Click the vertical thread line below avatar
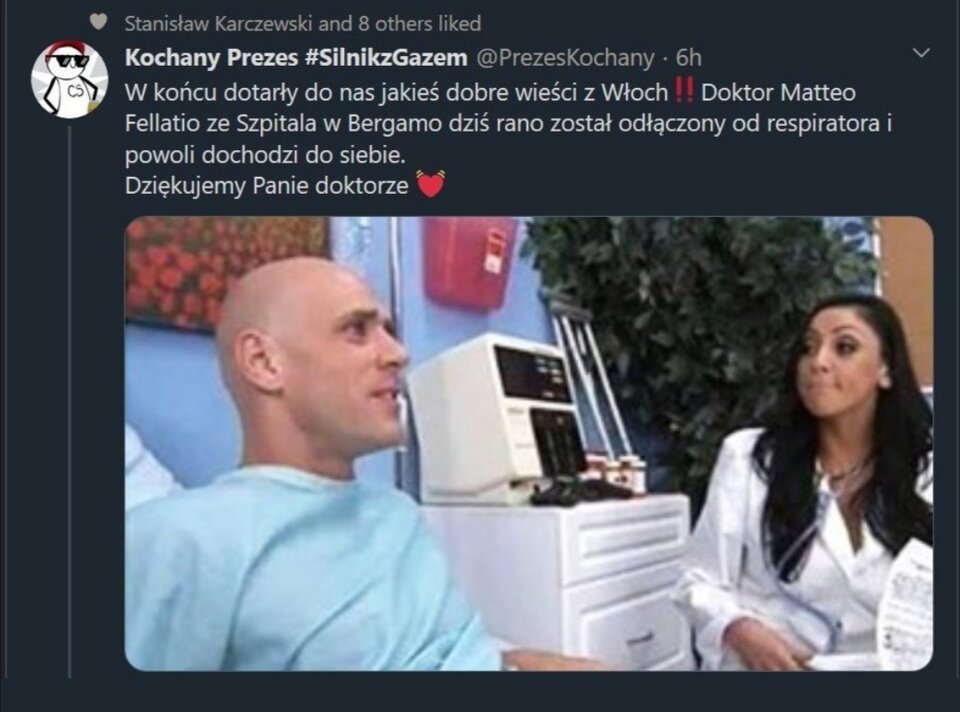This screenshot has height=712, width=960. [70, 401]
